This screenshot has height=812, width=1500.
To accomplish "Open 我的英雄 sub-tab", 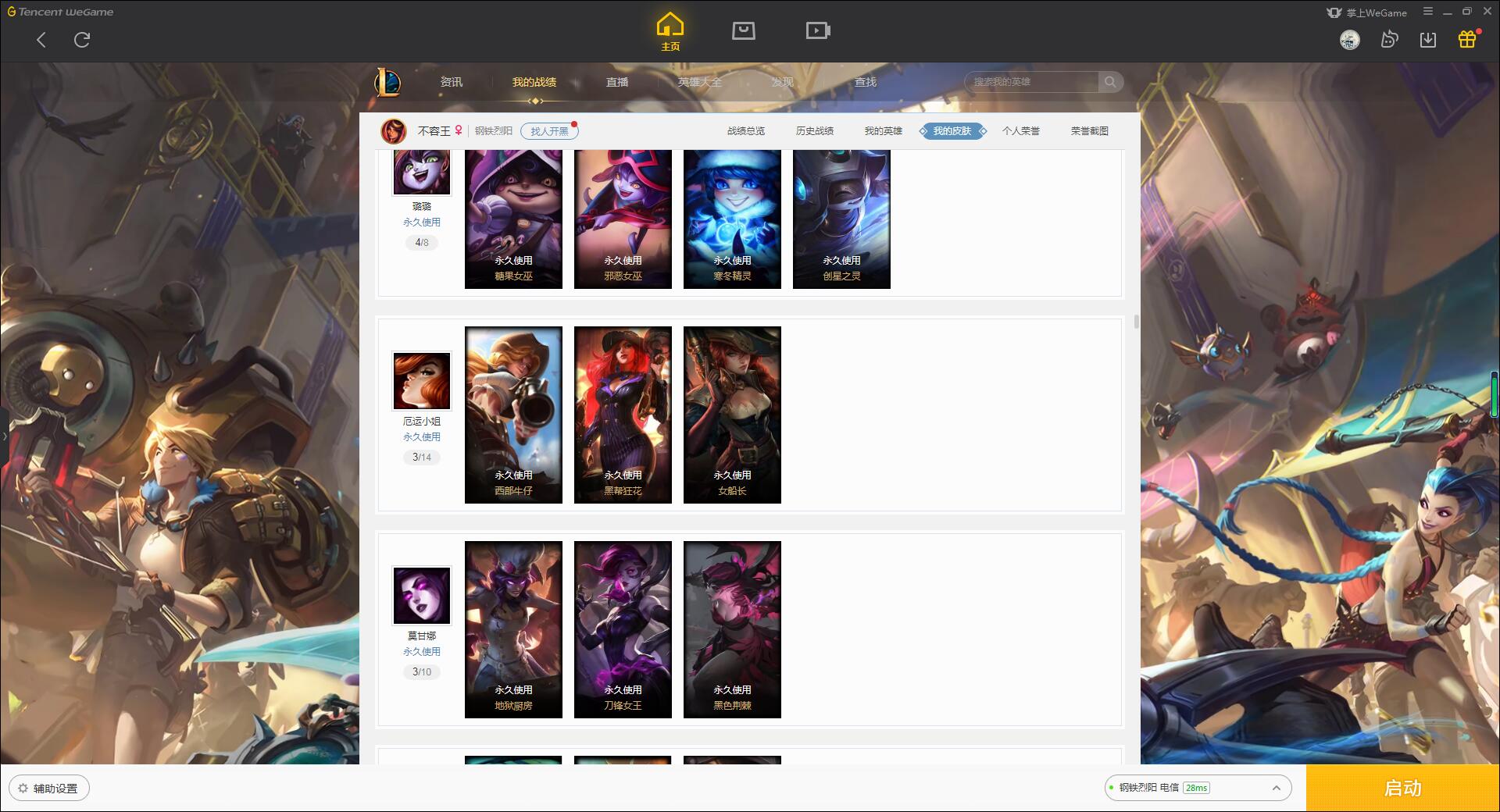I will point(884,131).
